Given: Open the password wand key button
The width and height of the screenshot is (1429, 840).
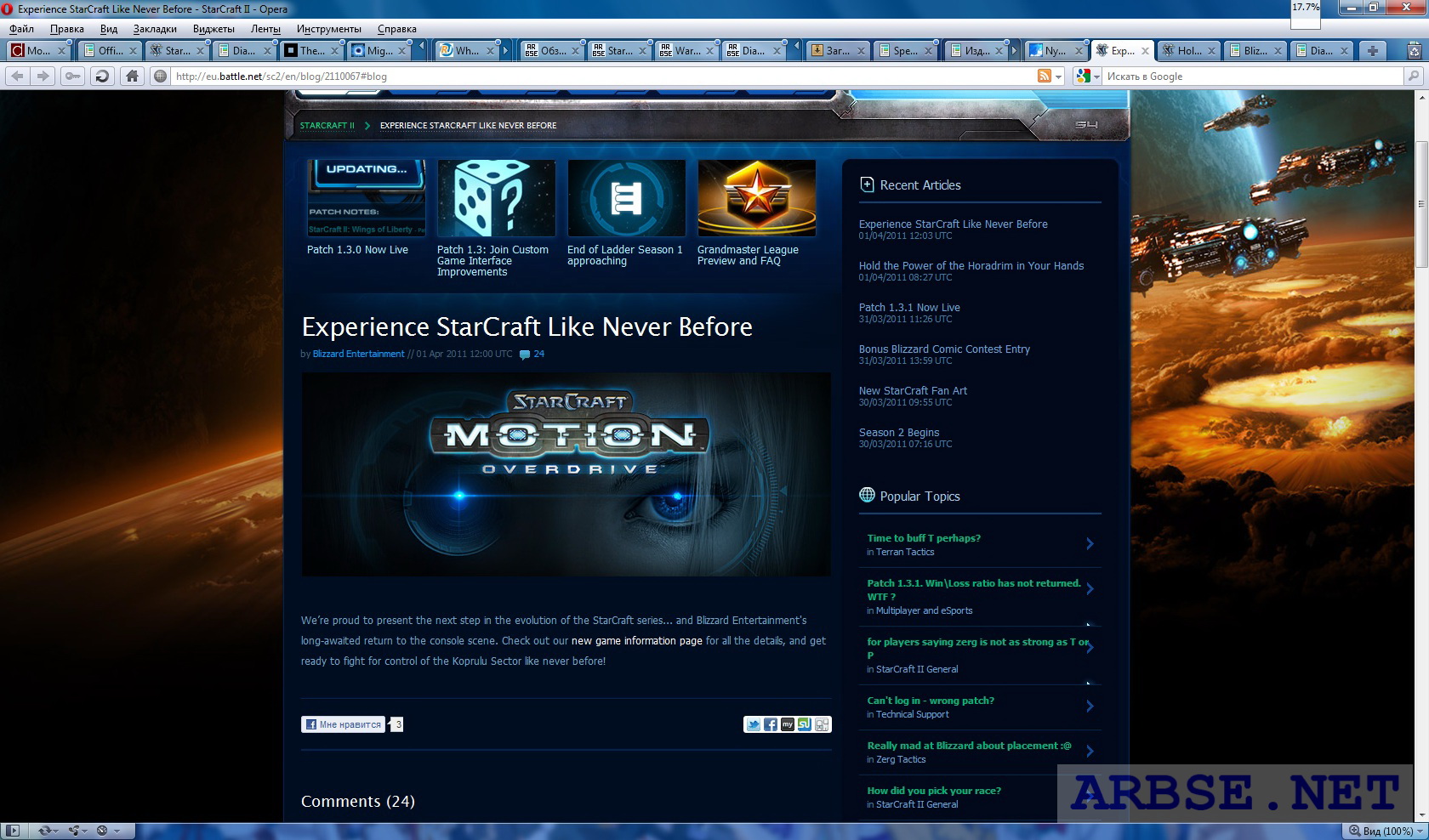Looking at the screenshot, I should click(x=72, y=76).
